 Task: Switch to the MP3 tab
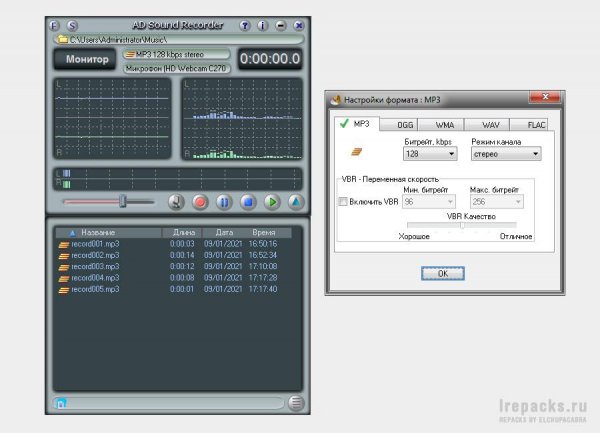click(357, 124)
